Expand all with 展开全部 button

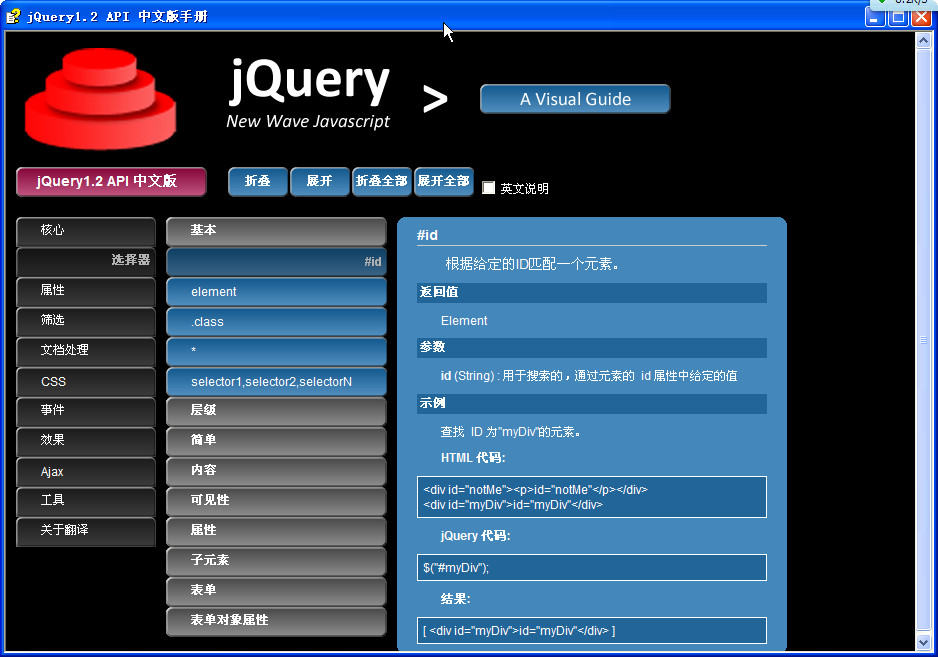coord(444,181)
